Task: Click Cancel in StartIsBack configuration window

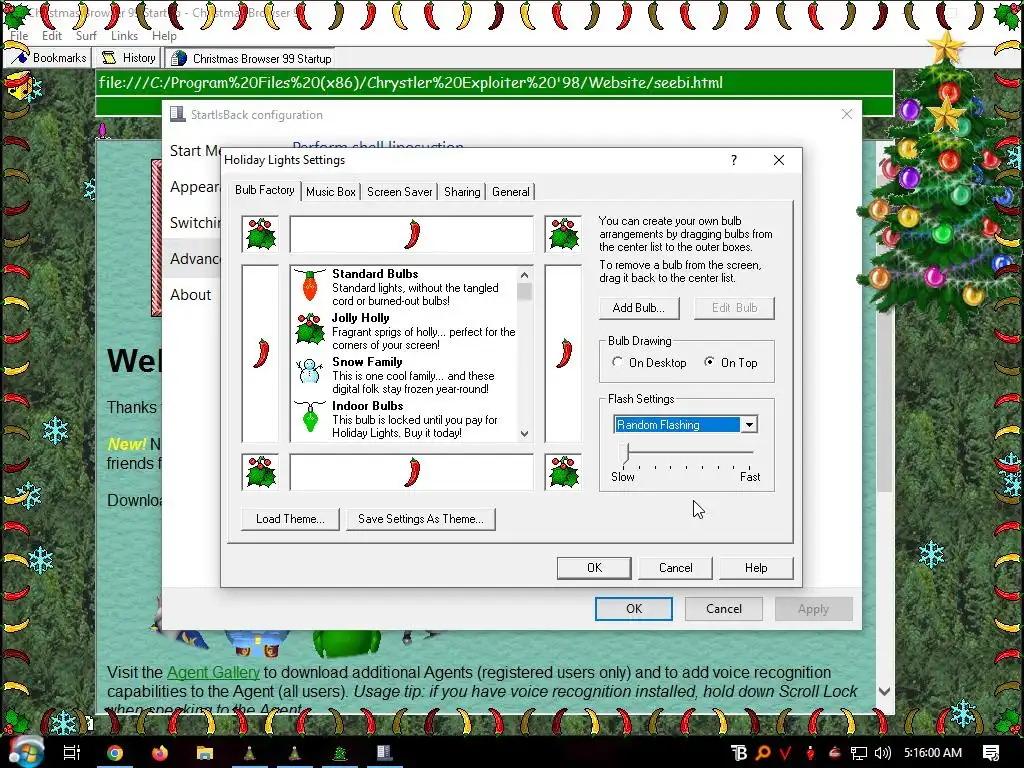Action: pos(724,609)
